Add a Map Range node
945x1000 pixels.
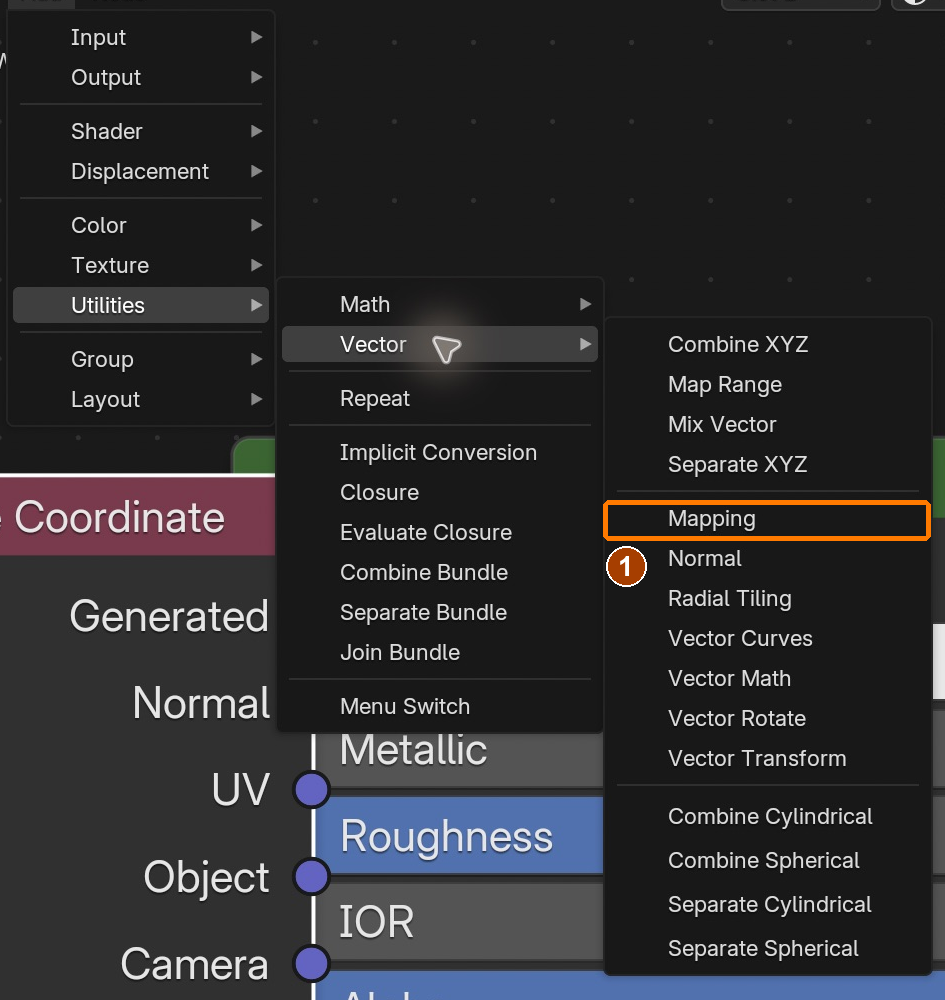click(768, 385)
